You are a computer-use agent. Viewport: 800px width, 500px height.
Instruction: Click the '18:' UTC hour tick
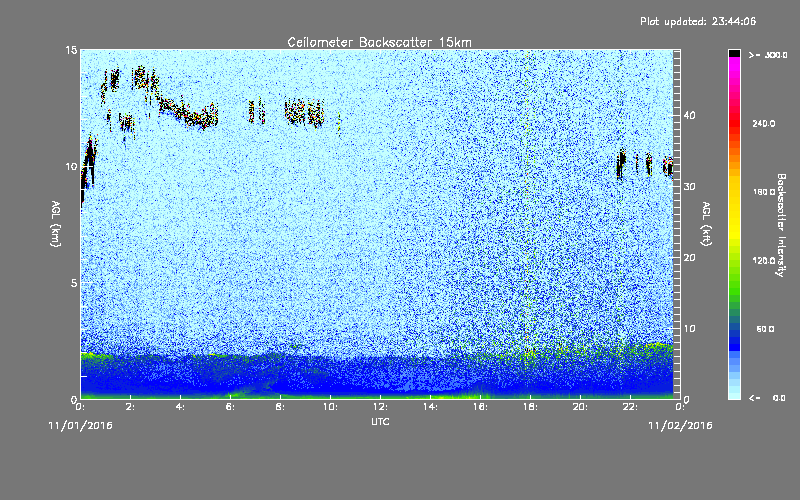pos(530,407)
